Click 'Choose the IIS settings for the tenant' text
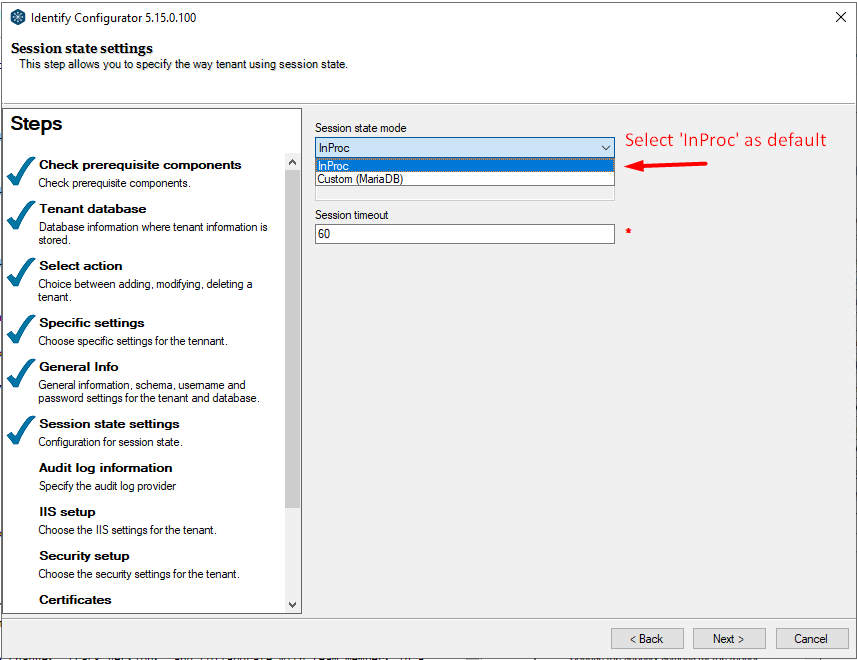The image size is (857, 660). [127, 530]
